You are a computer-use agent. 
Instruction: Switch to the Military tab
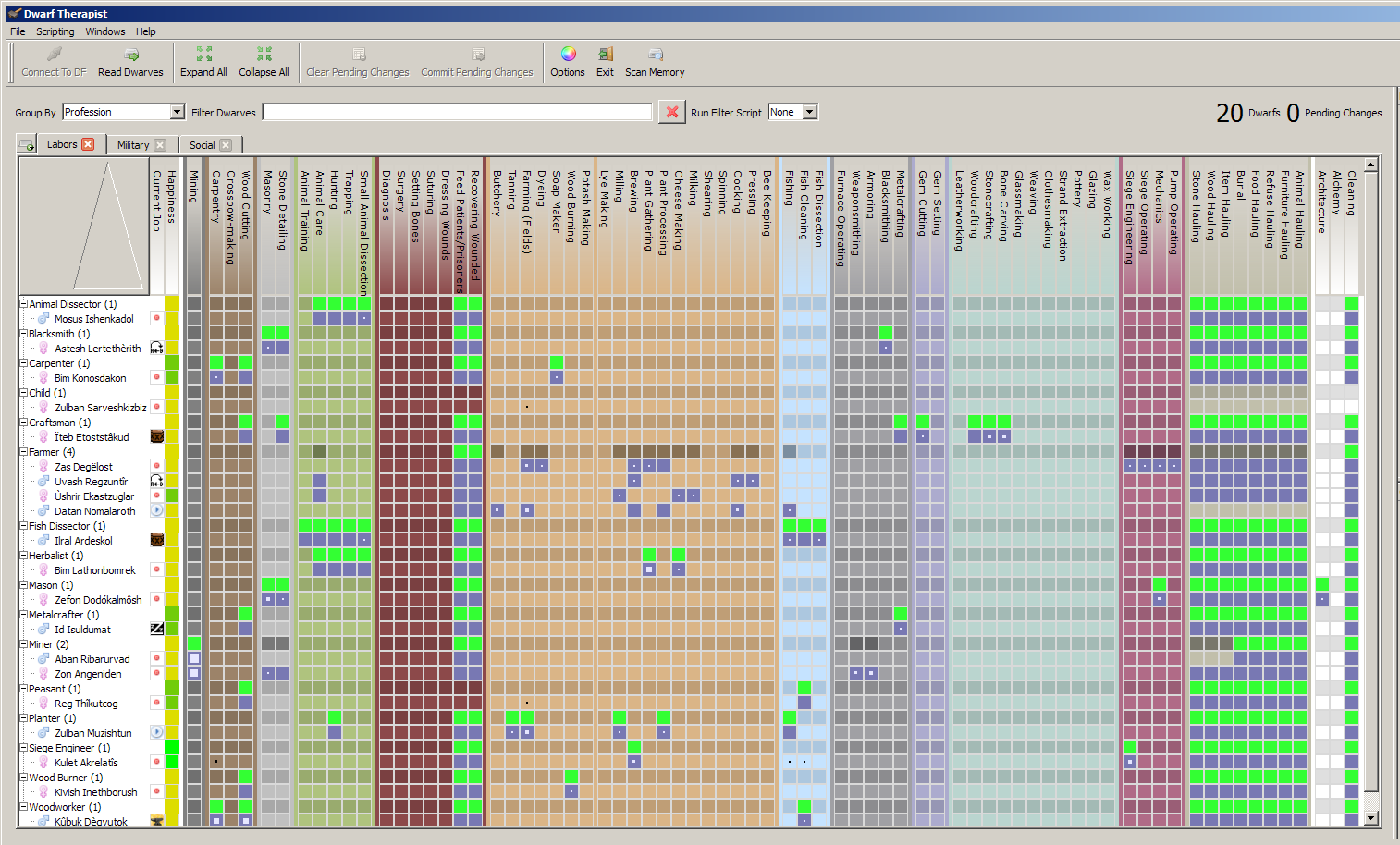[x=132, y=145]
